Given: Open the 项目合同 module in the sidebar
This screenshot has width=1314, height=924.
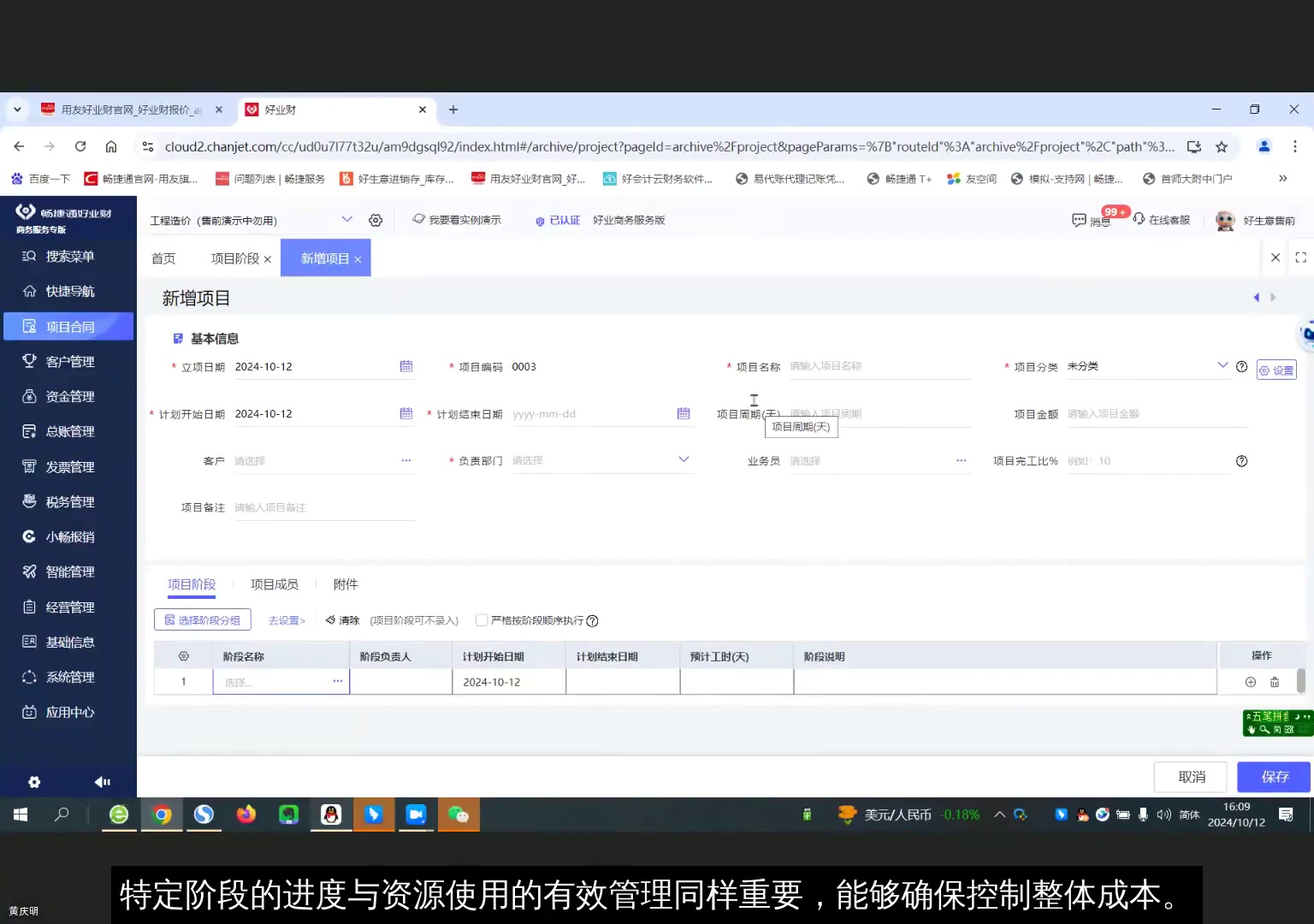Looking at the screenshot, I should [68, 326].
